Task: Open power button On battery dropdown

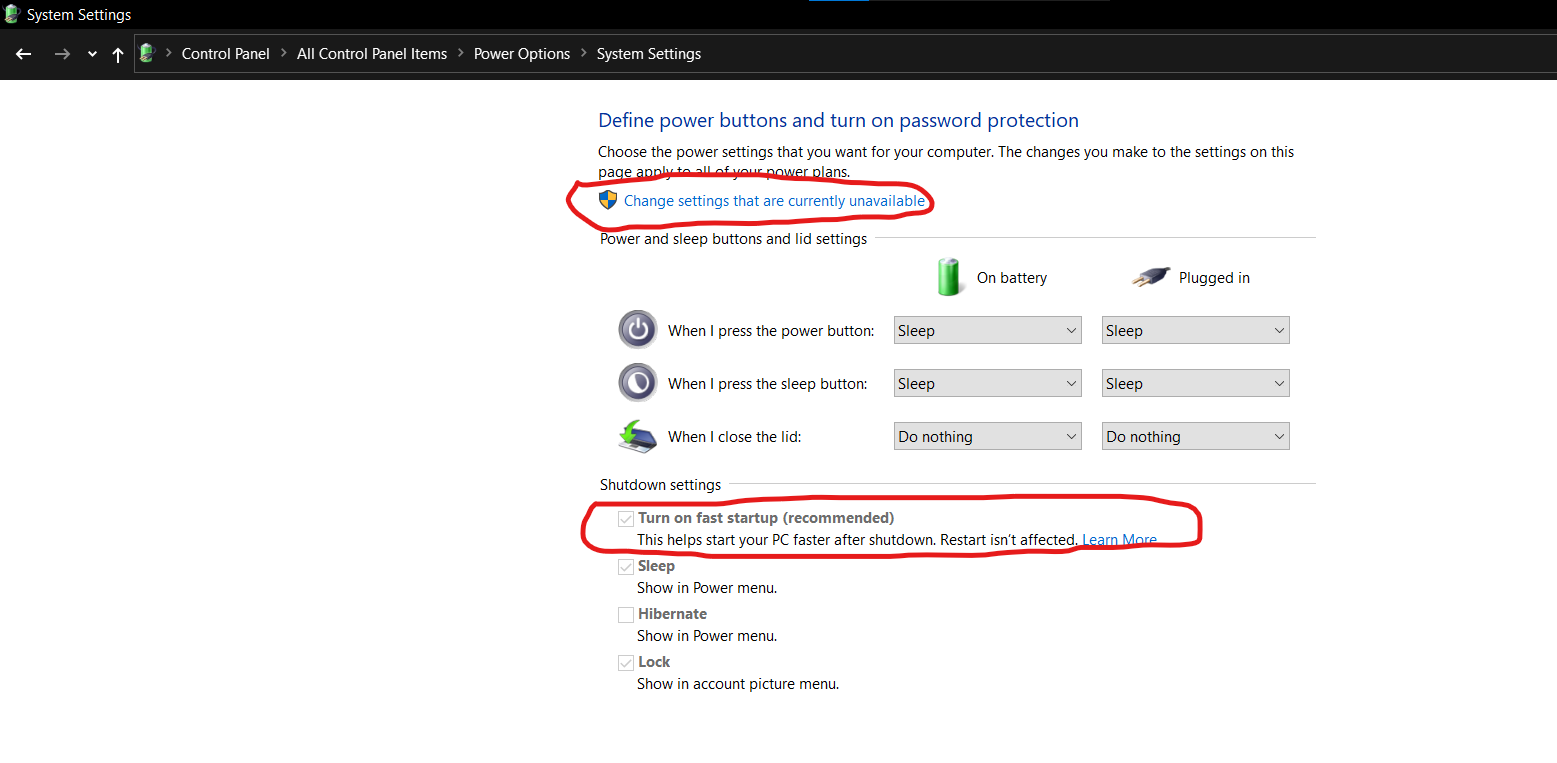Action: pos(987,331)
